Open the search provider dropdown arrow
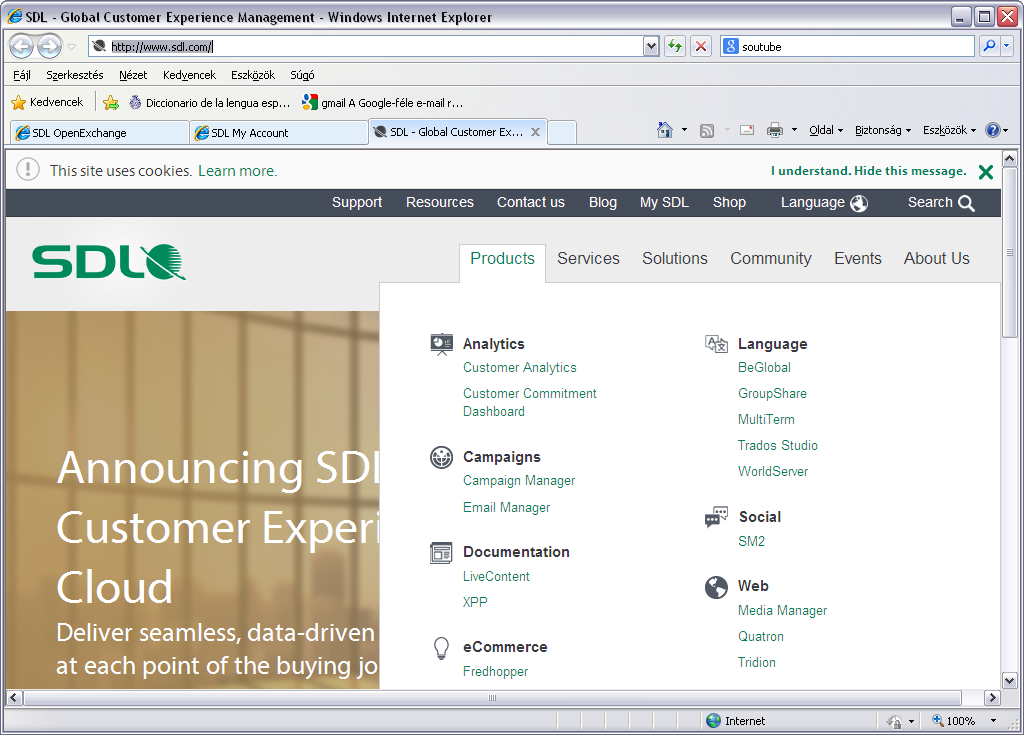The image size is (1024, 735). [1006, 46]
